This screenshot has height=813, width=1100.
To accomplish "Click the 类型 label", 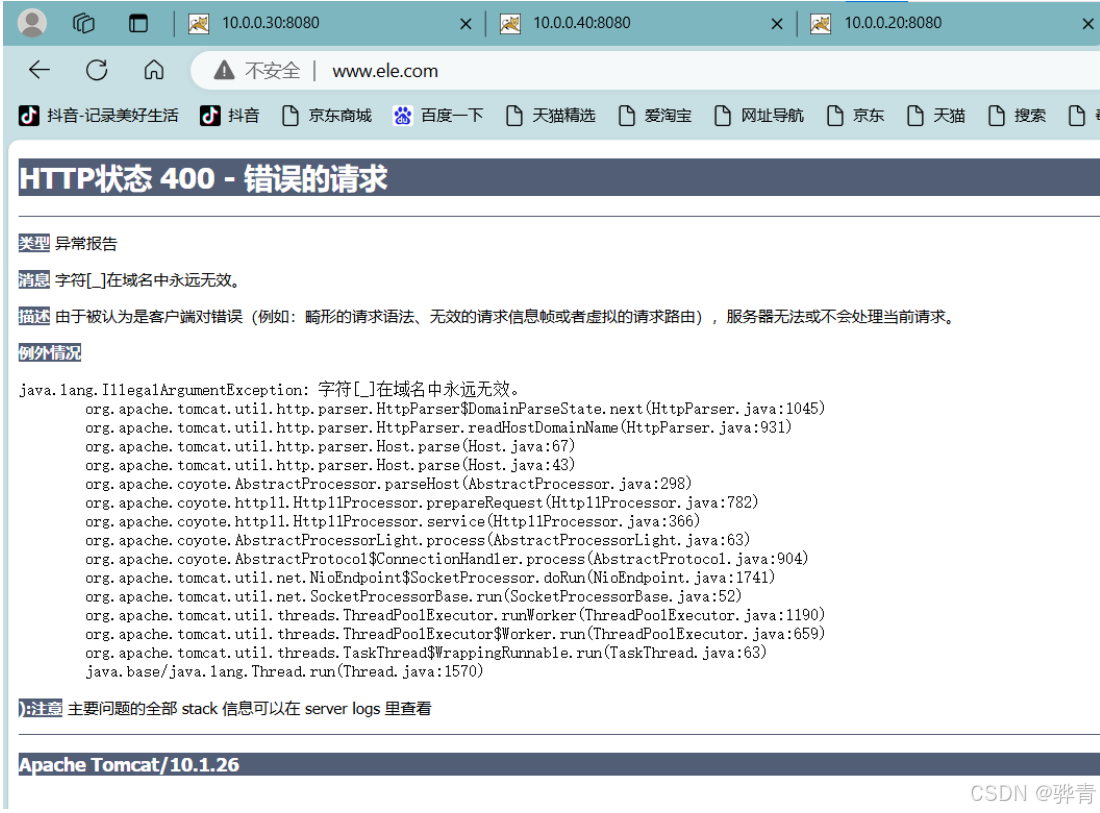I will [34, 243].
